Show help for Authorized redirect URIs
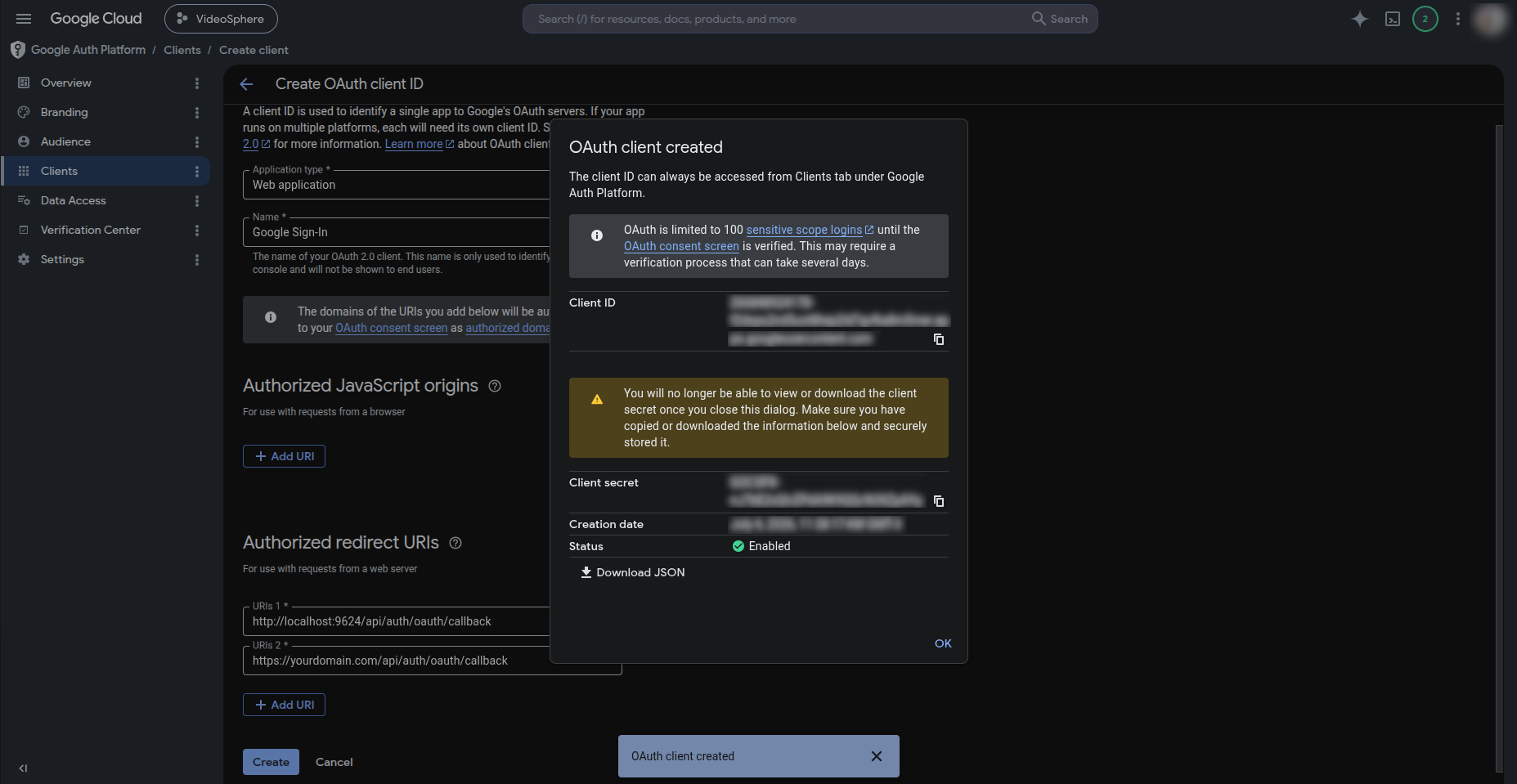The width and height of the screenshot is (1517, 784). coord(456,543)
